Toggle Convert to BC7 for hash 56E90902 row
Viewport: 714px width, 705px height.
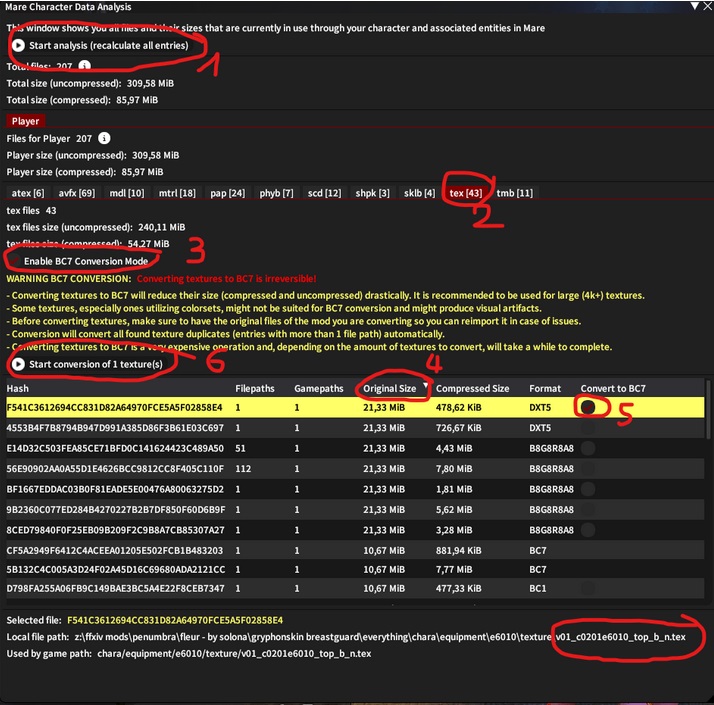(588, 468)
